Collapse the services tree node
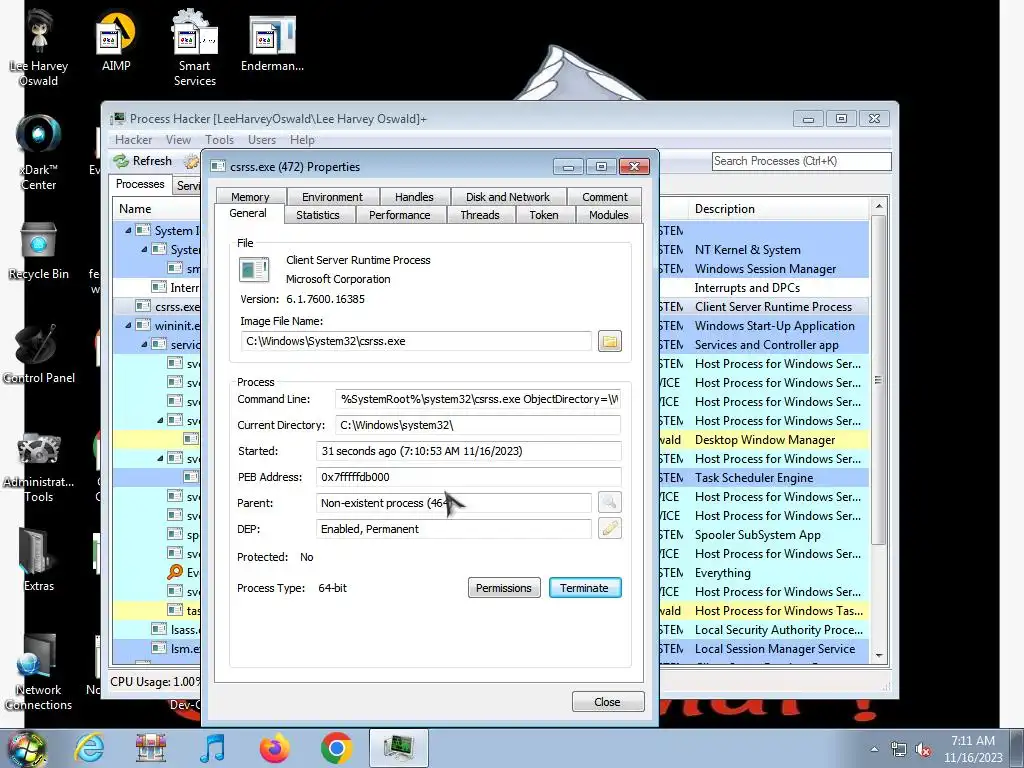Image resolution: width=1024 pixels, height=768 pixels. point(144,344)
